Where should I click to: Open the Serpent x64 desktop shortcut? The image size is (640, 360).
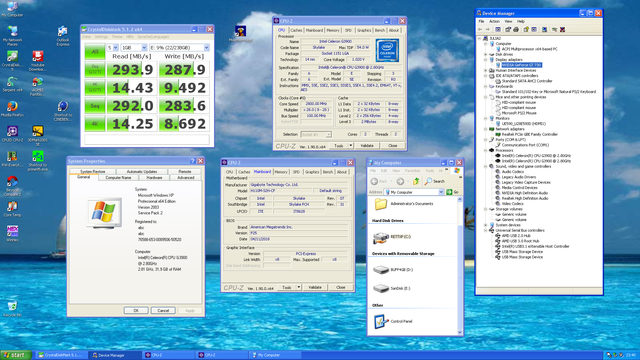(12, 84)
